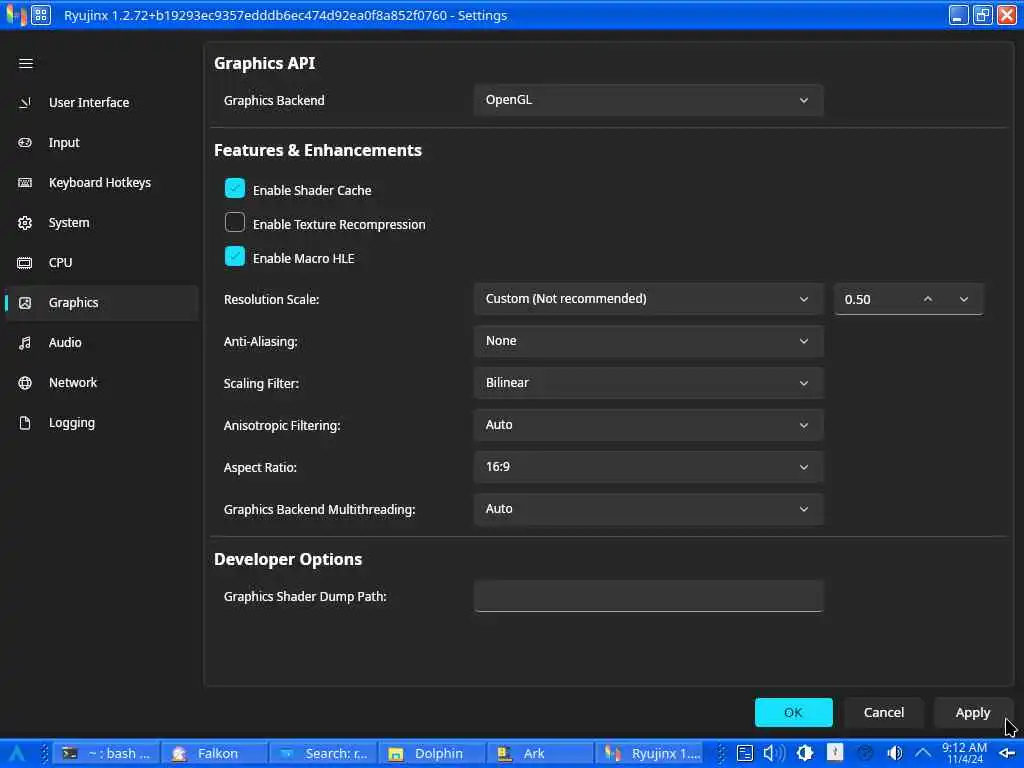Collapse the sidebar with the hamburger icon
Image resolution: width=1024 pixels, height=768 pixels.
tap(25, 63)
